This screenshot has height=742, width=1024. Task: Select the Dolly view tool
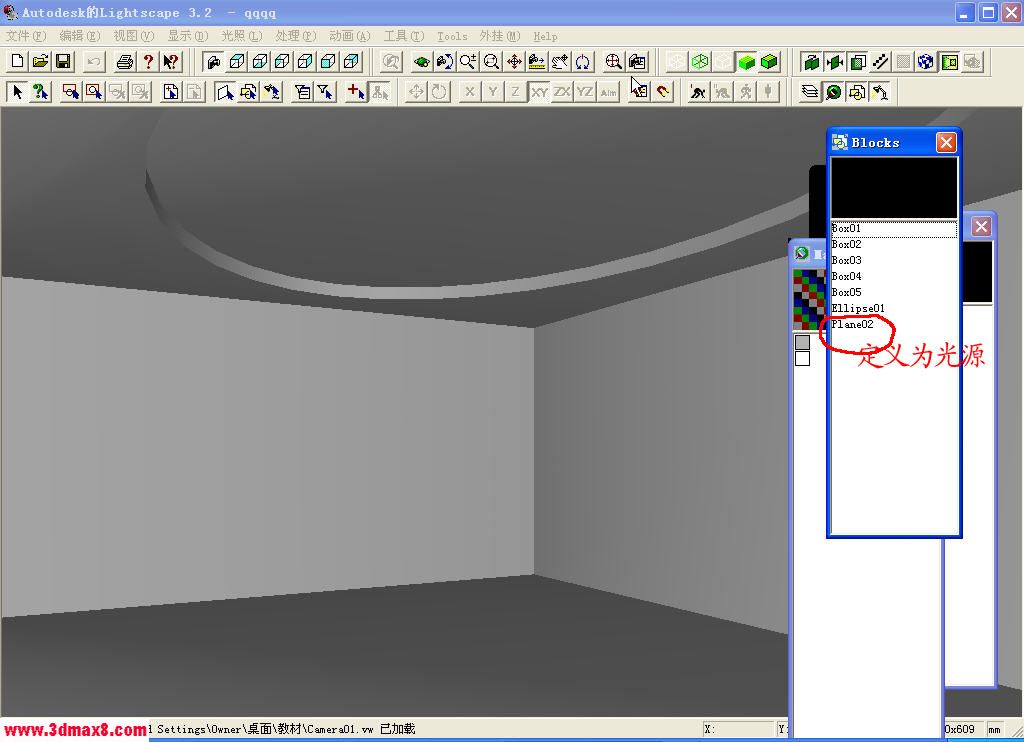click(x=537, y=61)
